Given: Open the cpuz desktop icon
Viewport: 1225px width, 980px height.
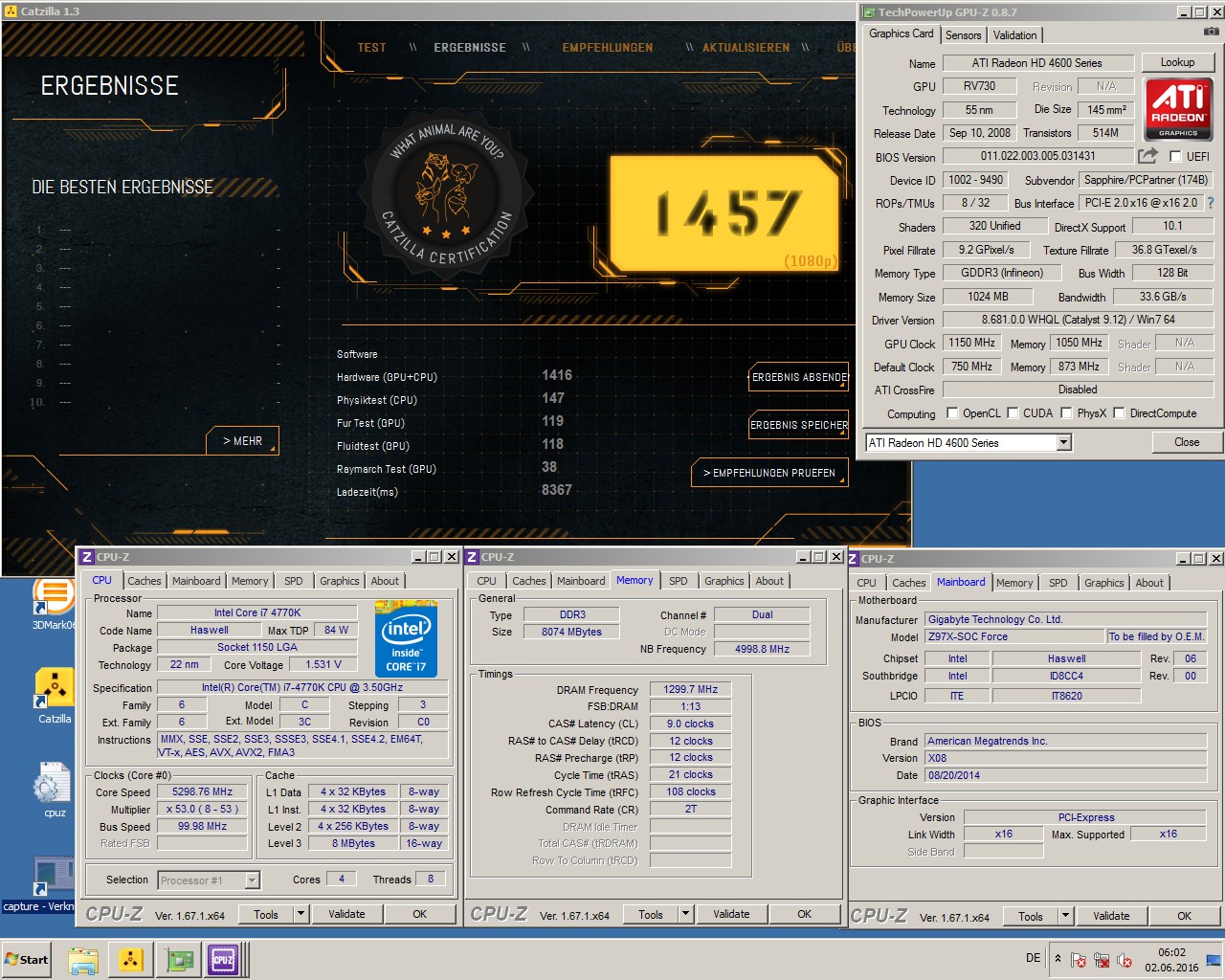Looking at the screenshot, I should [54, 791].
